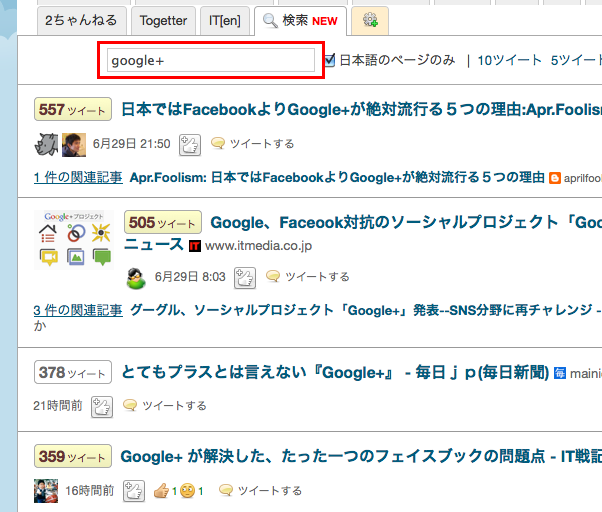Image resolution: width=602 pixels, height=512 pixels.
Task: Open related article Apr.Foolism: 日本ではFacebook link
Action: tap(337, 177)
